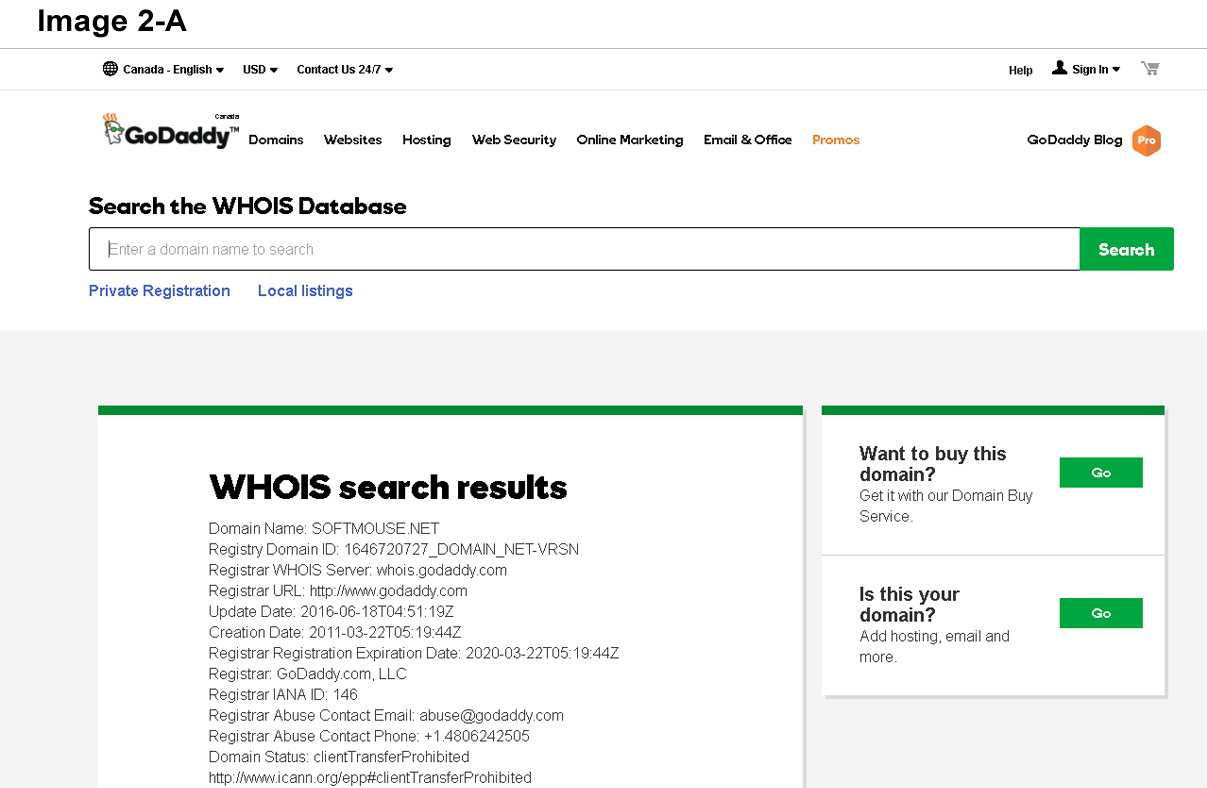
Task: Expand the Contact Us 24/7 dropdown
Action: pyautogui.click(x=344, y=70)
